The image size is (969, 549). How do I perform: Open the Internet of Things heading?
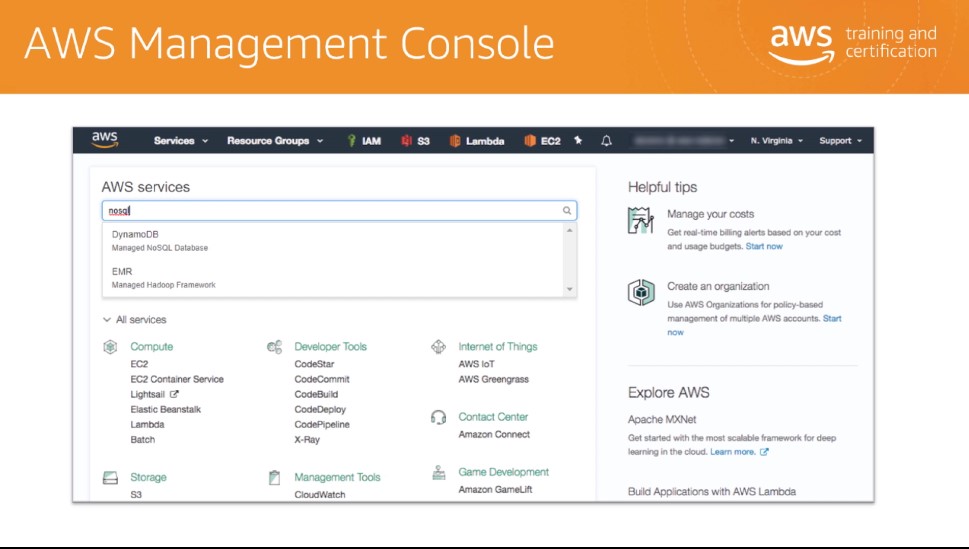tap(497, 347)
